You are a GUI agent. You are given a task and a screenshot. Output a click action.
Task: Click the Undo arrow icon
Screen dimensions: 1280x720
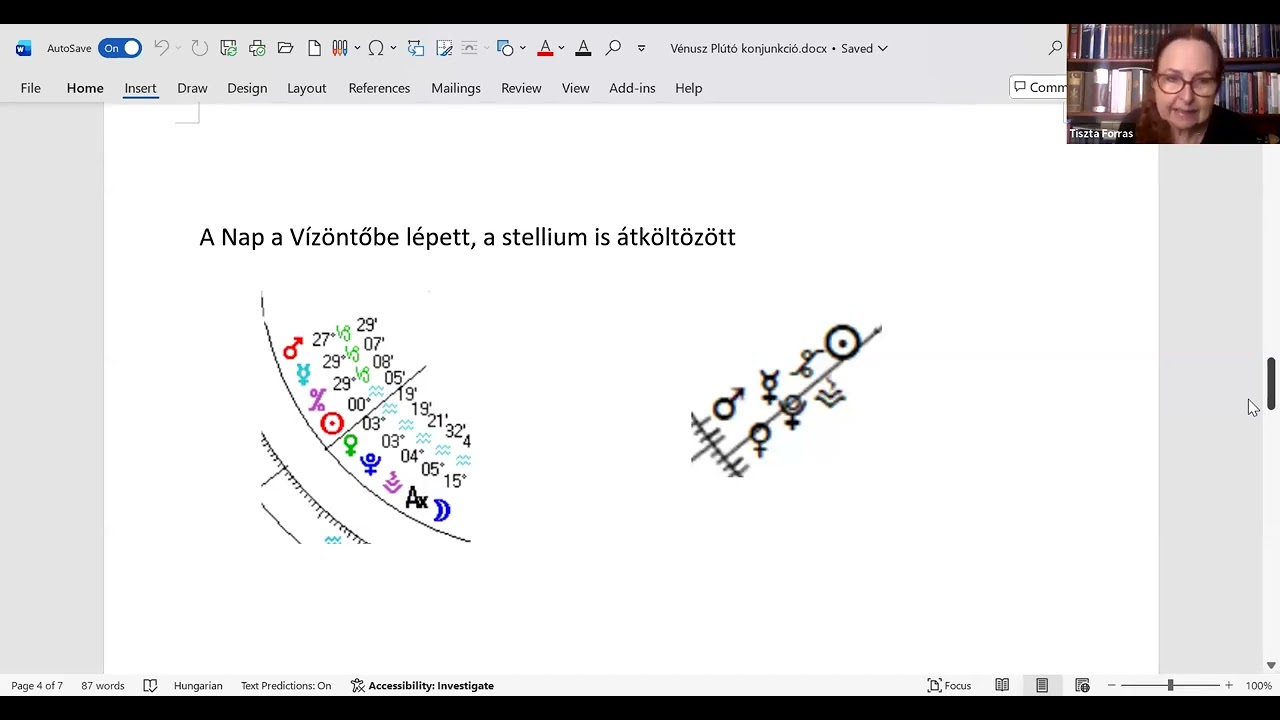[160, 48]
